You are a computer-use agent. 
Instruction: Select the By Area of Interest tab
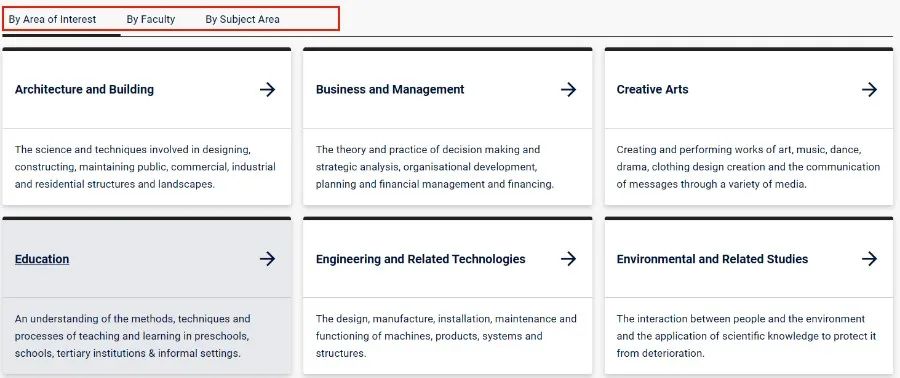point(52,19)
